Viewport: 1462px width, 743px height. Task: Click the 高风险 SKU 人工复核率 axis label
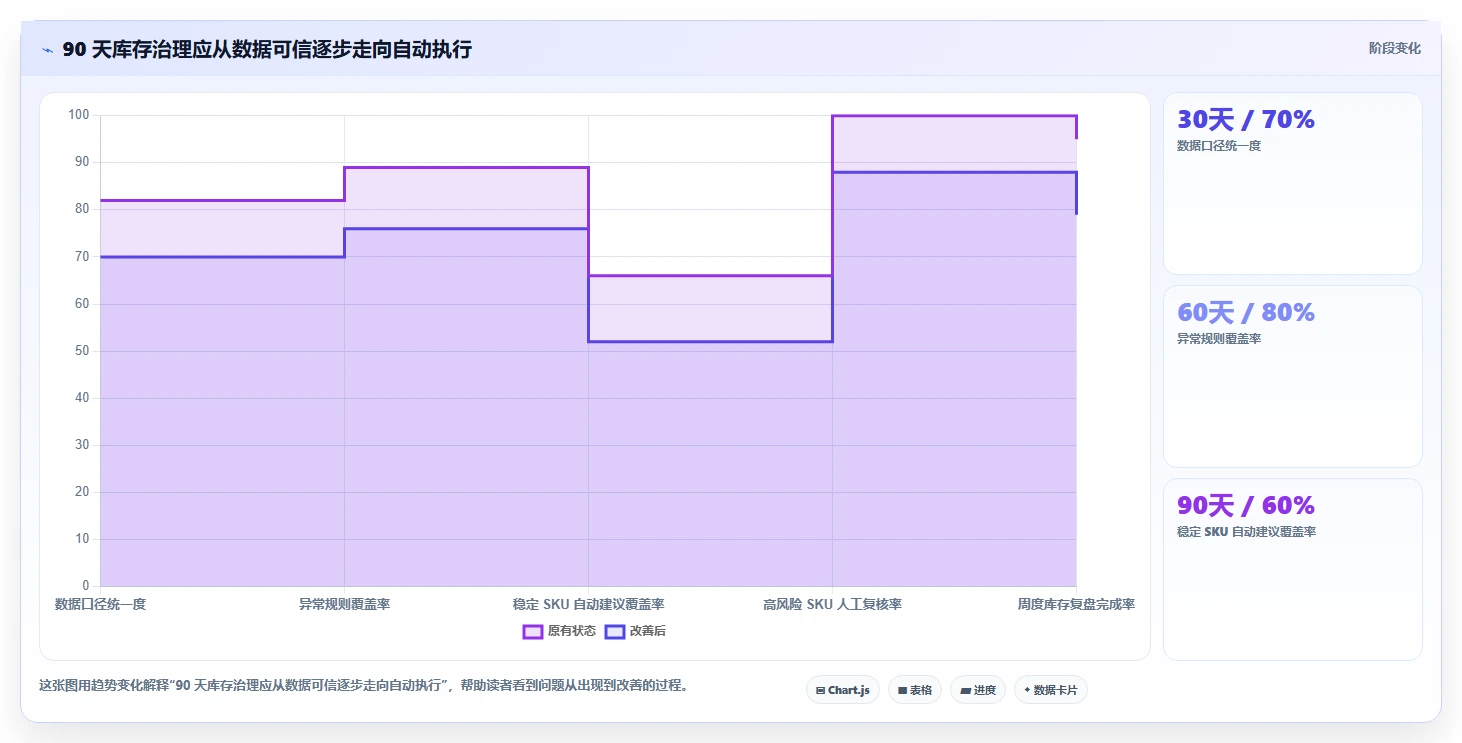pyautogui.click(x=832, y=604)
